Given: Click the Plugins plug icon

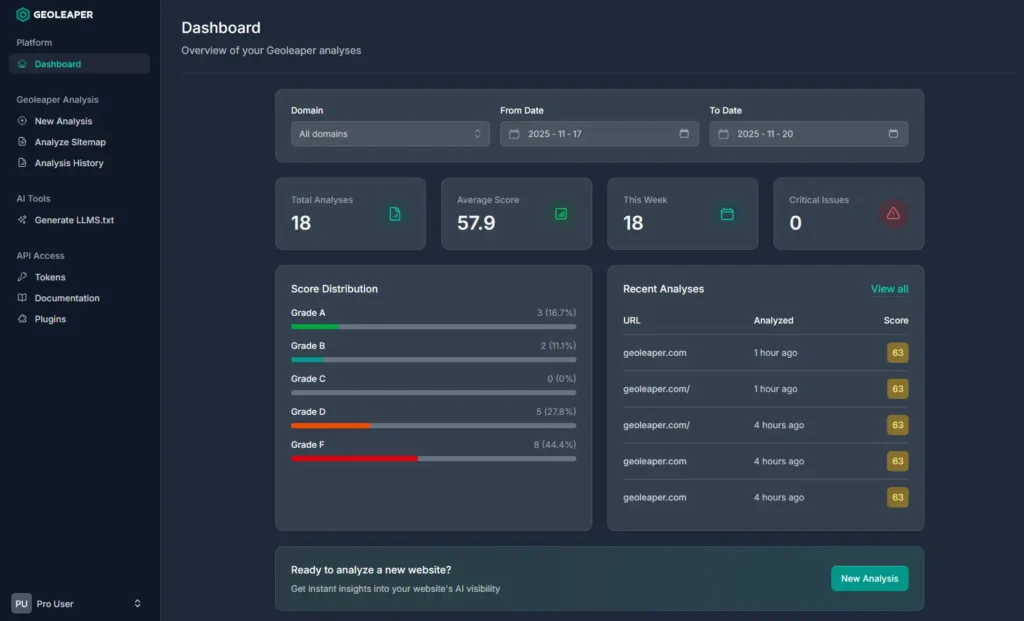Looking at the screenshot, I should pyautogui.click(x=22, y=319).
